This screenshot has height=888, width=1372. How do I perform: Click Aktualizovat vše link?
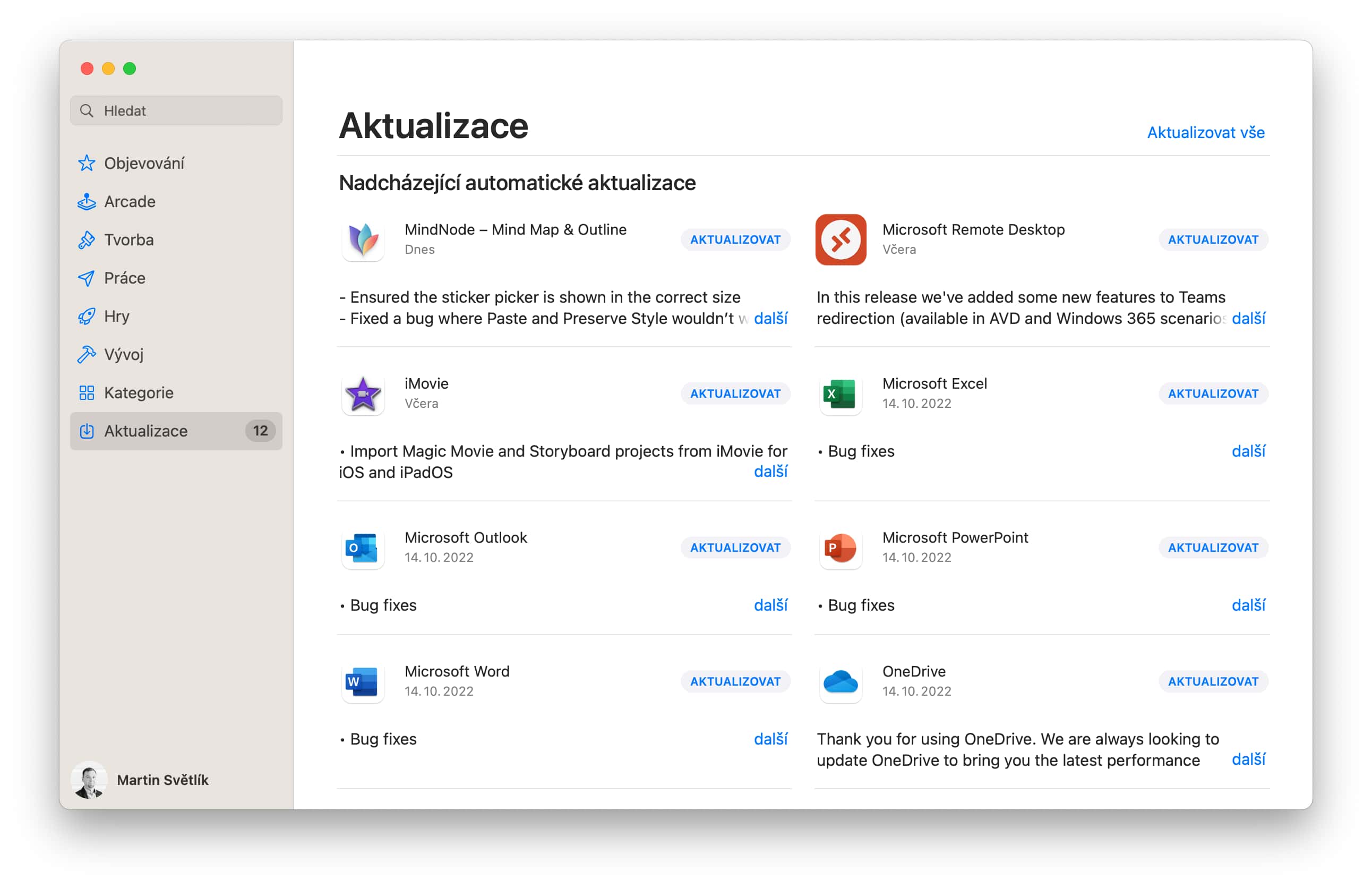tap(1205, 133)
